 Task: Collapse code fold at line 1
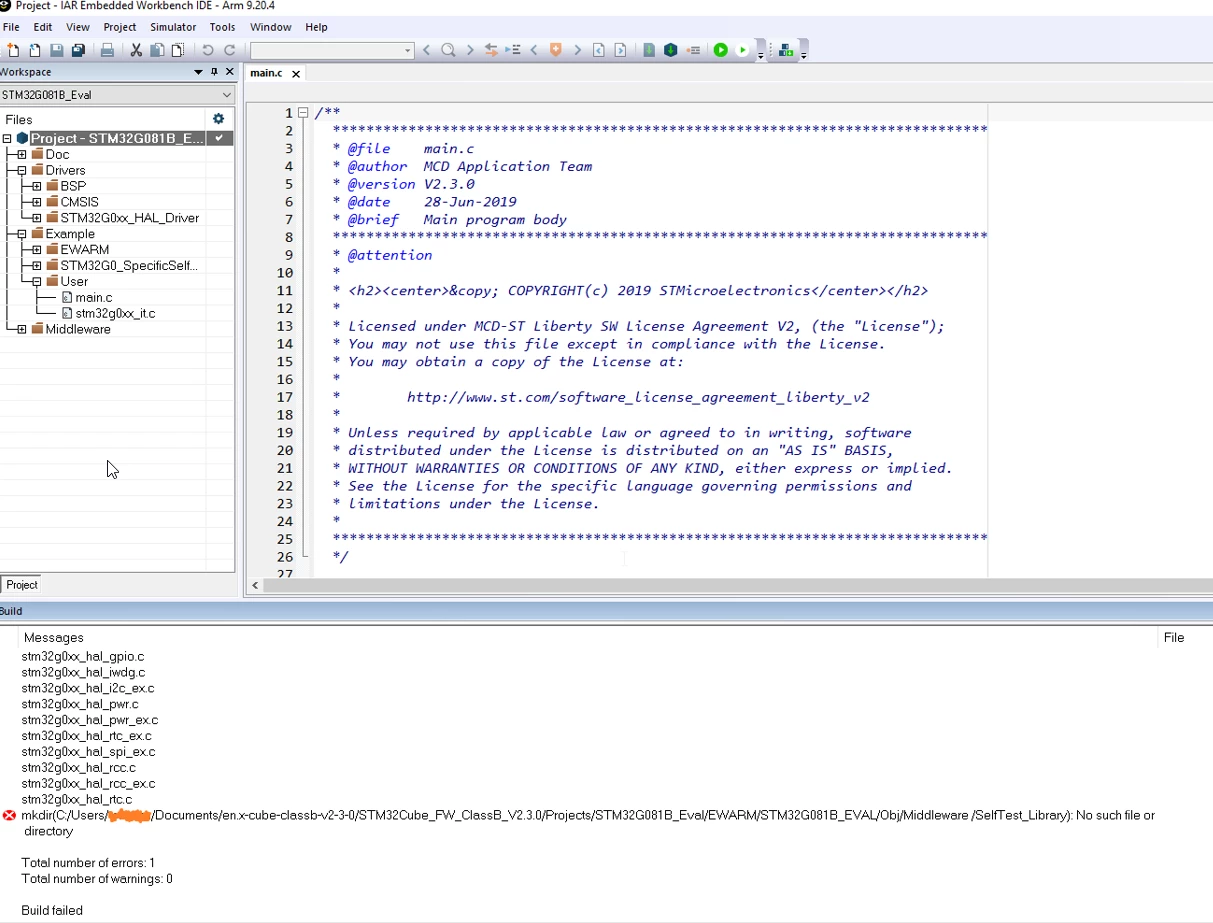point(303,113)
